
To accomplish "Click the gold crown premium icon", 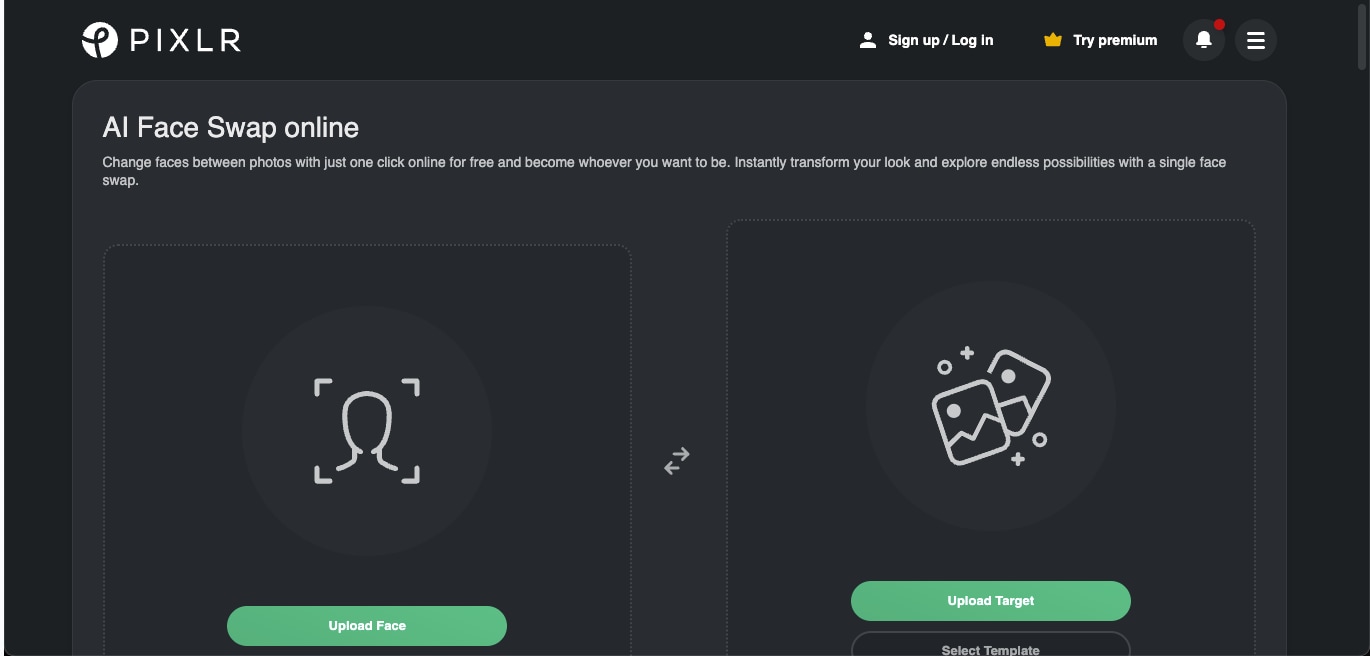I will (1052, 40).
